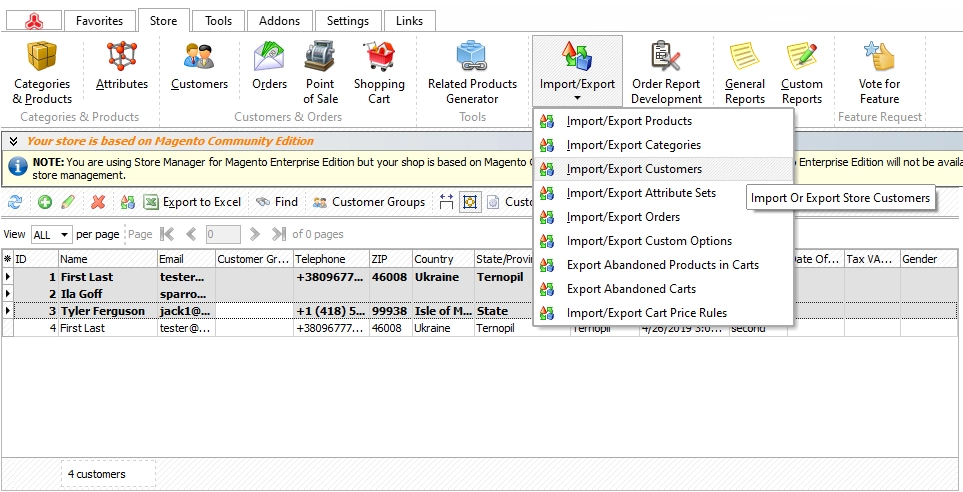The image size is (963, 492).
Task: Sort by the Name column header
Action: [107, 259]
